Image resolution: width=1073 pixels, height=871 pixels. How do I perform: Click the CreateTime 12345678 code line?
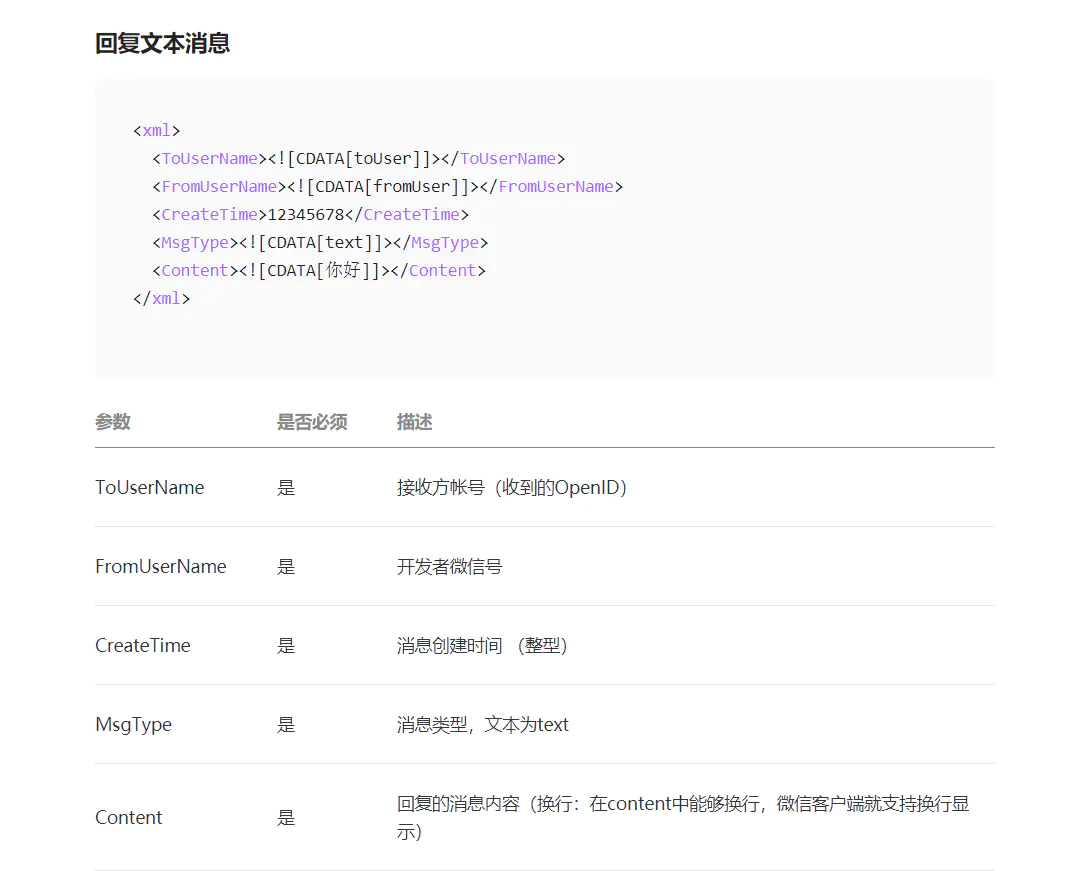(x=311, y=214)
